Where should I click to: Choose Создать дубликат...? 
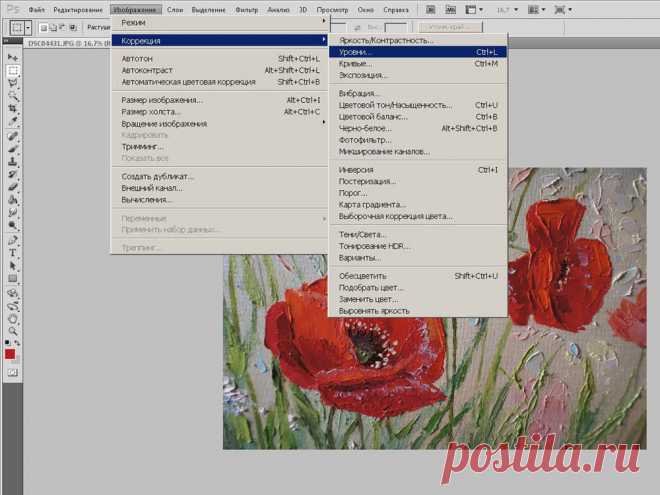(220, 176)
